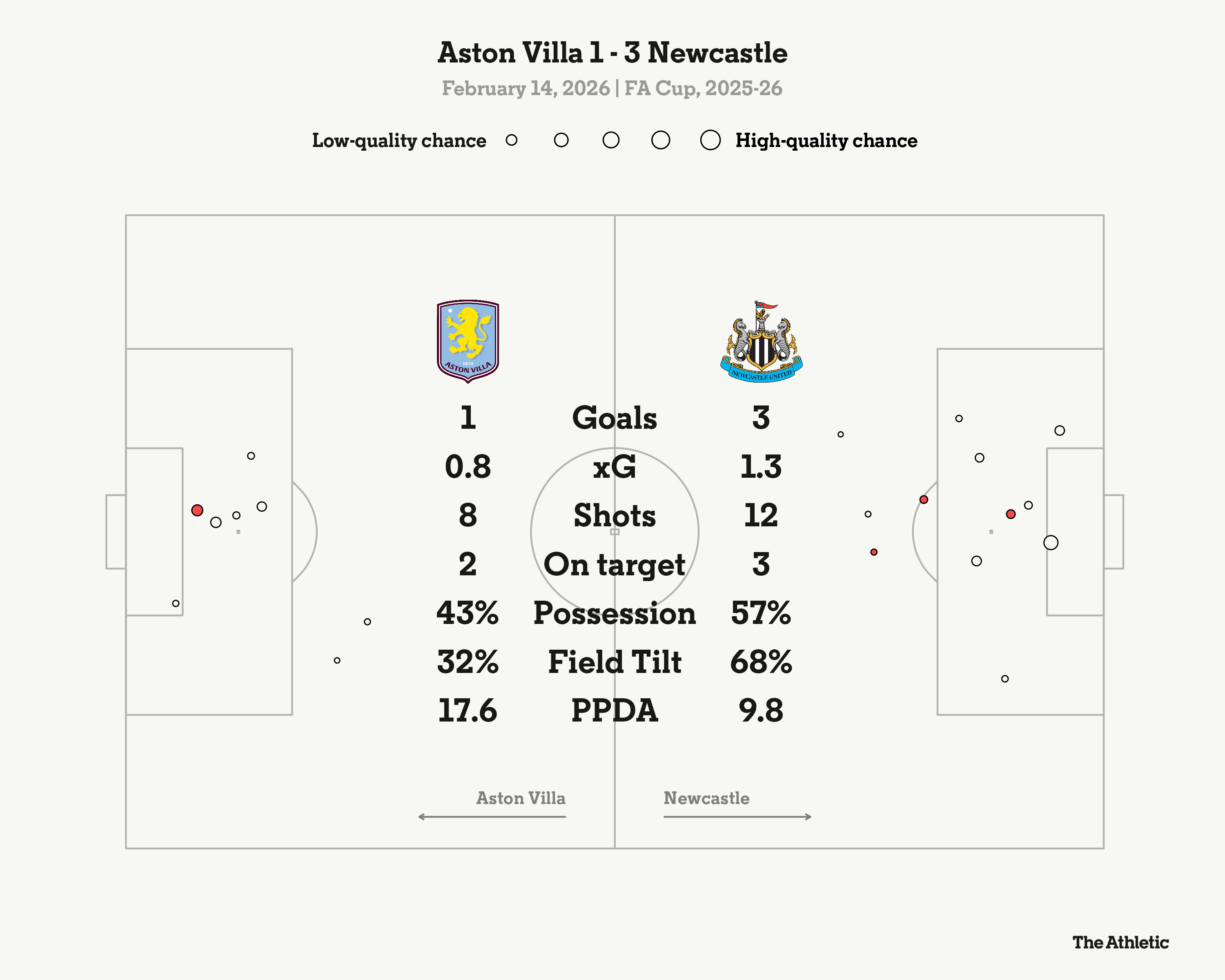This screenshot has width=1225, height=980.
Task: Click the red goal marker on Newcastle's penalty arc
Action: 924,499
